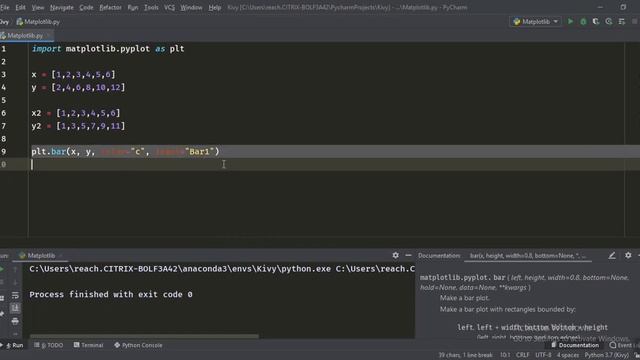Click 'import matplotlib.pyplot as plt' line

click(x=108, y=49)
